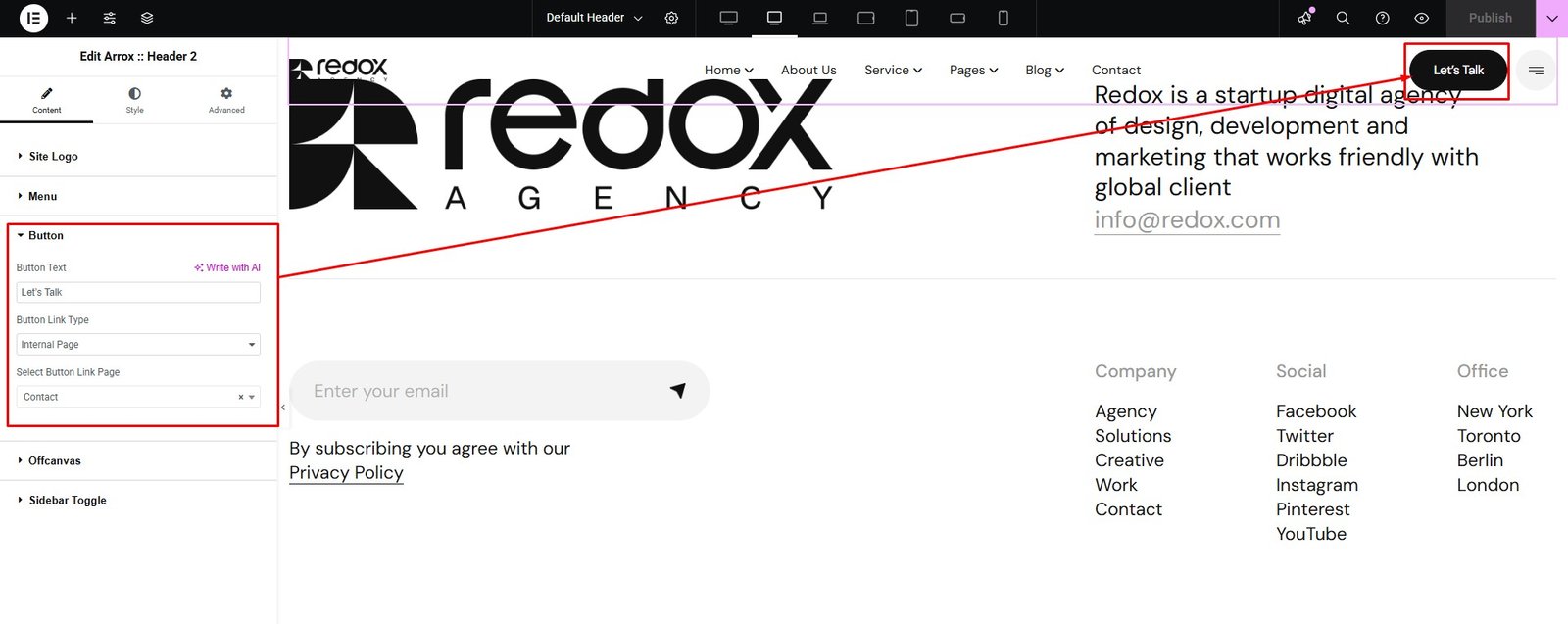Image resolution: width=1568 pixels, height=624 pixels.
Task: Click the small redox header logo
Action: [x=339, y=70]
